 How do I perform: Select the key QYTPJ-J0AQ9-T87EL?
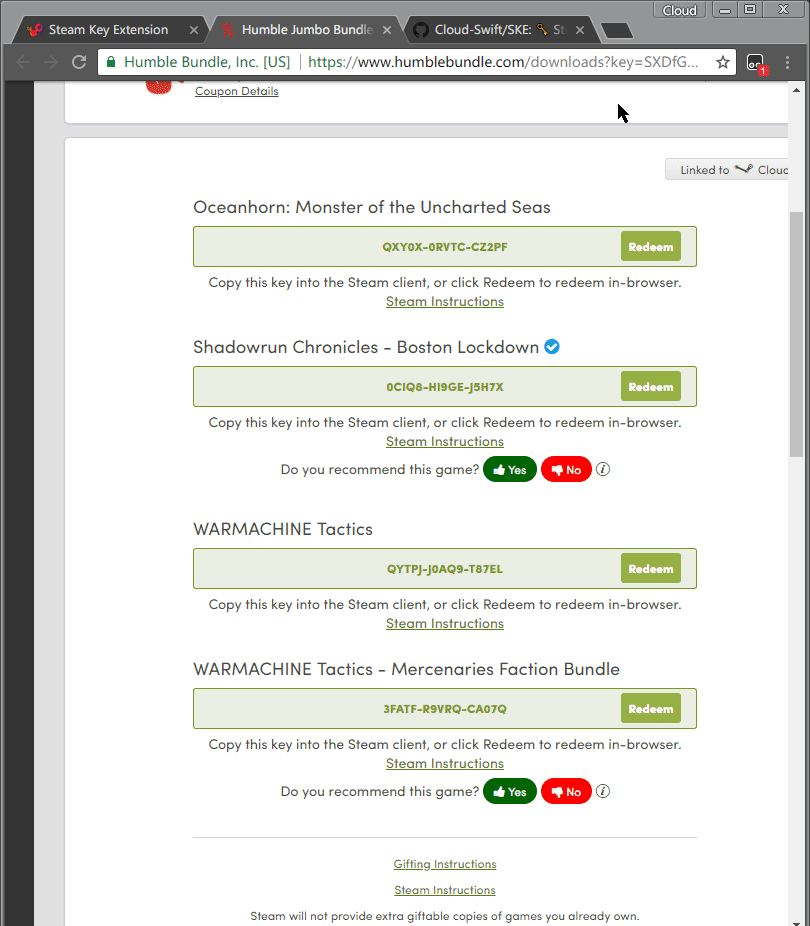[x=445, y=569]
